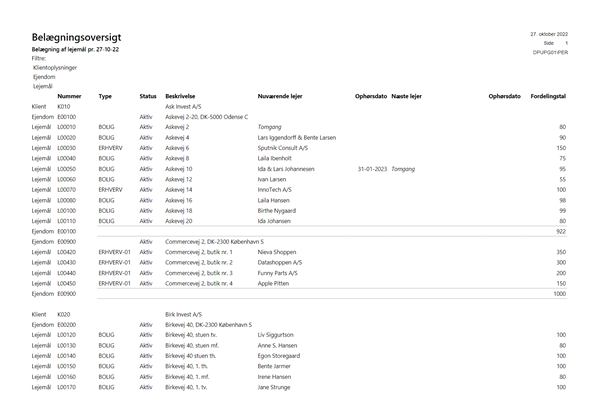Click the property total 1000
Screen dimensions: 601x393
[560, 294]
